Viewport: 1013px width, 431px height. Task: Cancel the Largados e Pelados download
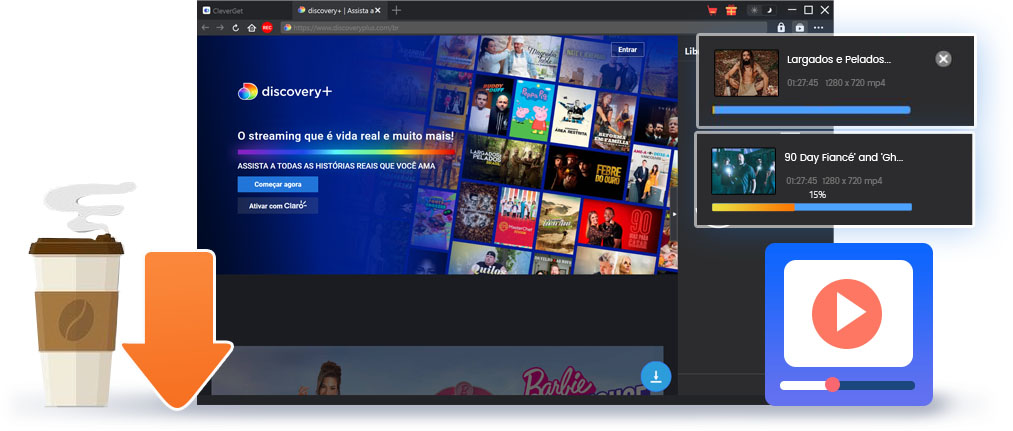coord(943,59)
